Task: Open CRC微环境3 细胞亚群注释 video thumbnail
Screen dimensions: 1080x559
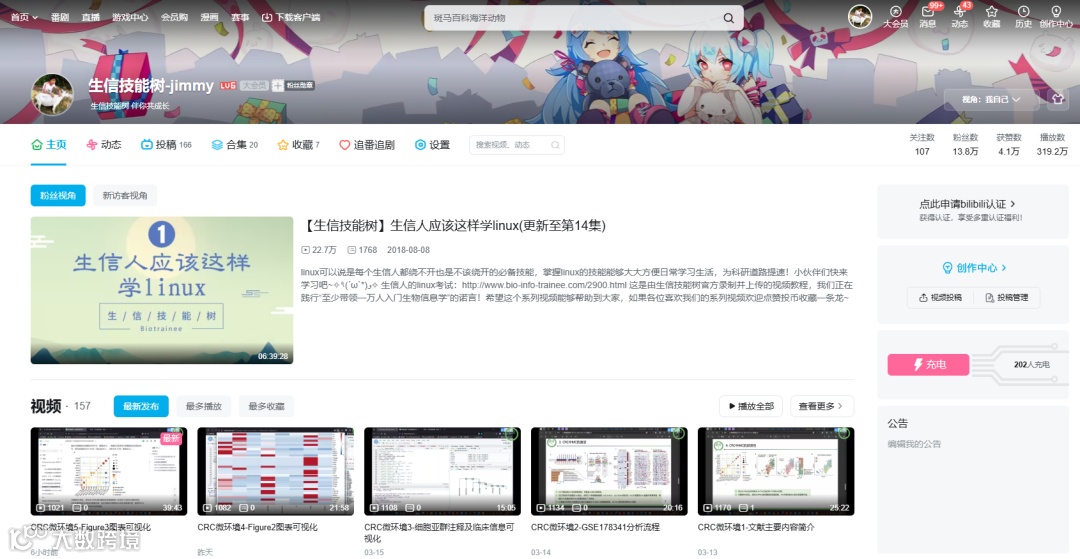Action: pyautogui.click(x=442, y=471)
